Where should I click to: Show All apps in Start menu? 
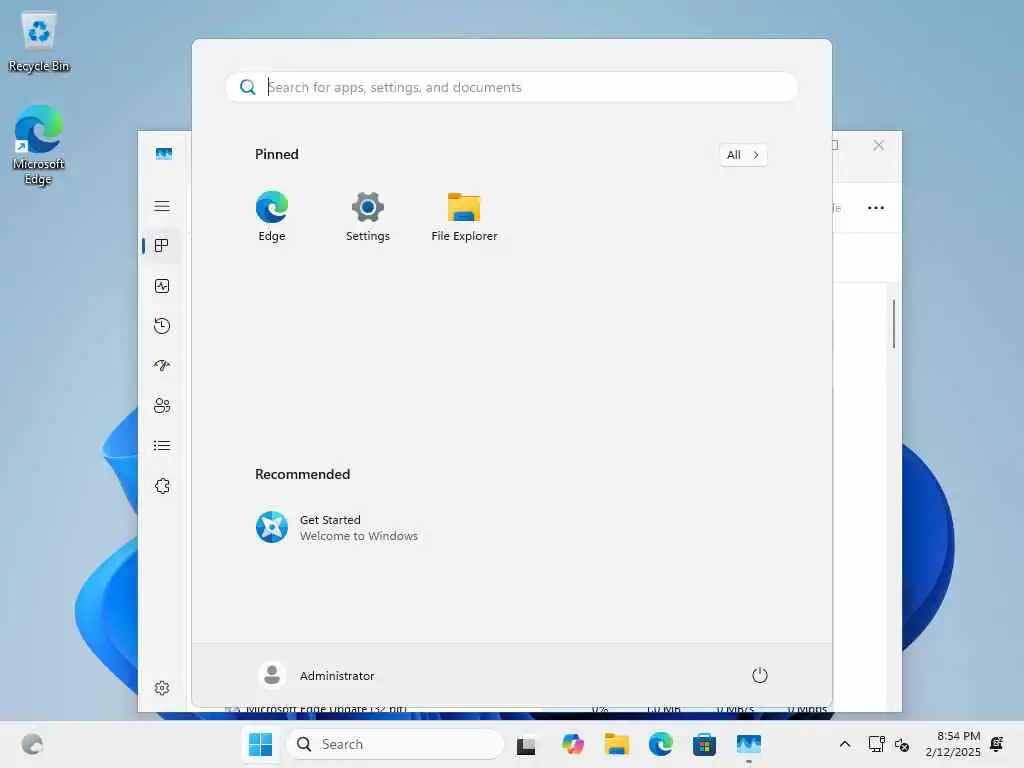(743, 155)
